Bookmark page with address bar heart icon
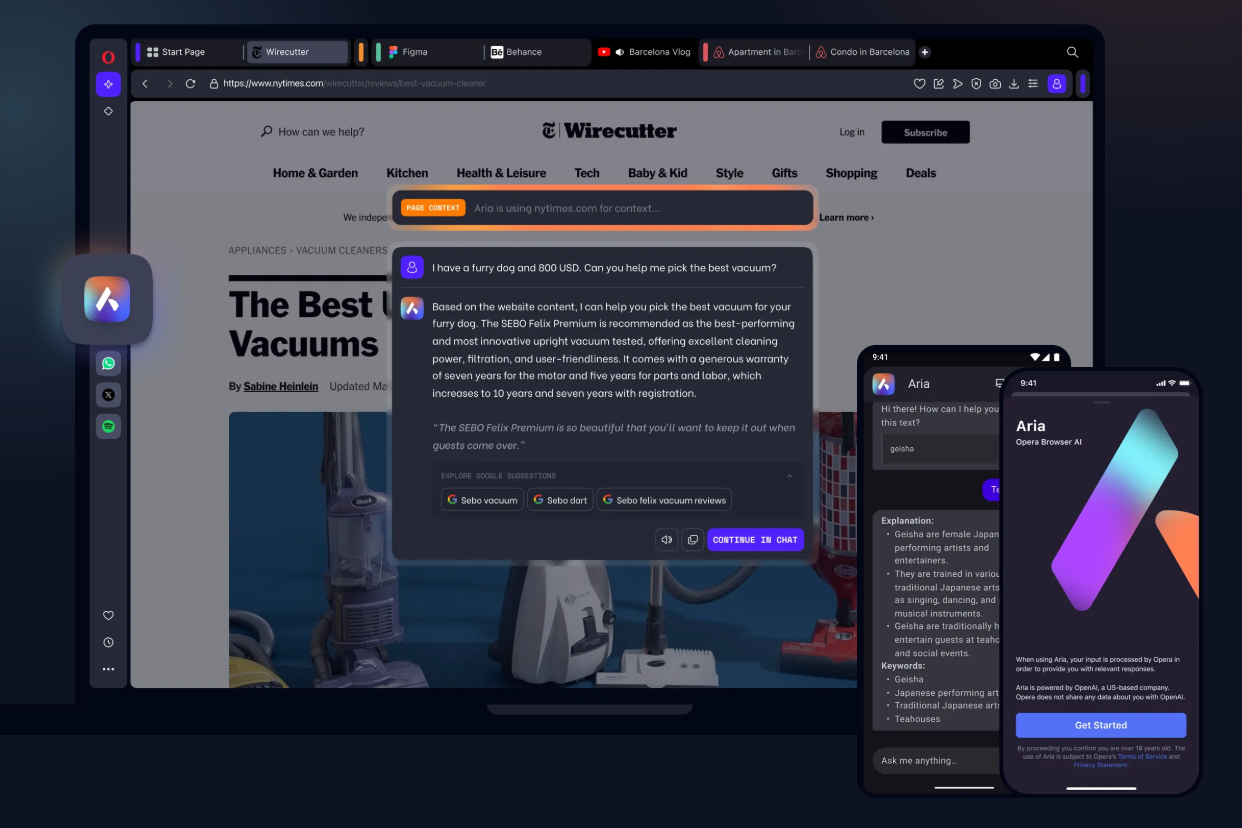Image resolution: width=1242 pixels, height=828 pixels. coord(920,84)
